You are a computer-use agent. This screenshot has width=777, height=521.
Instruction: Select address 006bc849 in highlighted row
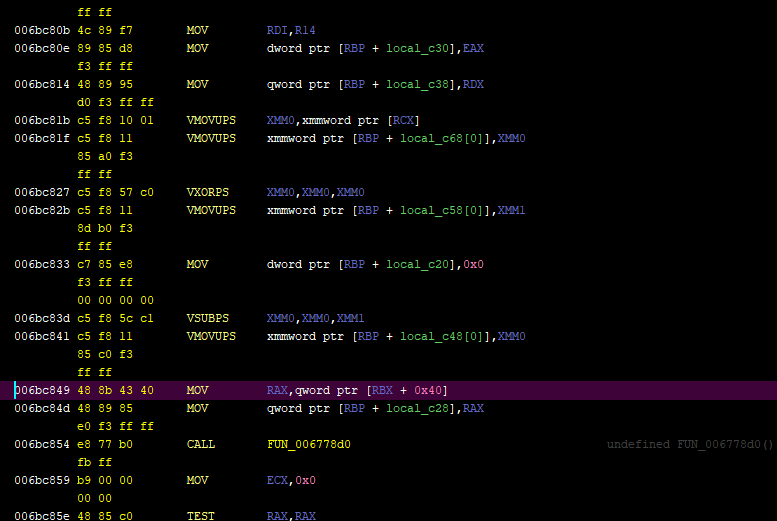point(42,390)
